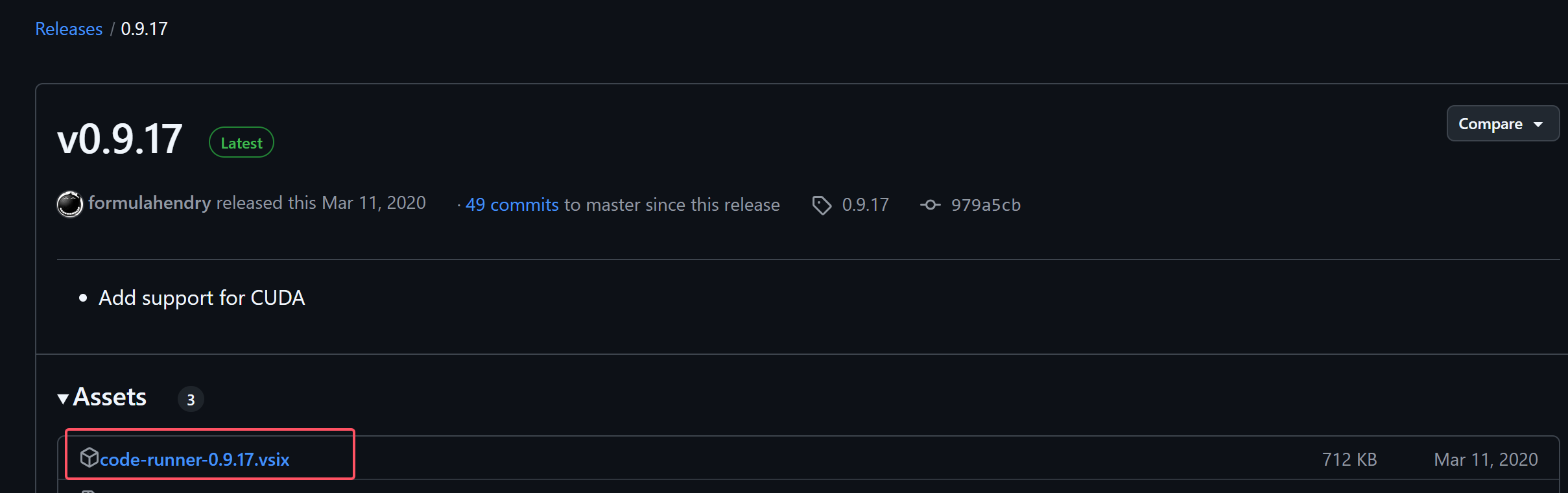Open formulahendry's round avatar image
This screenshot has width=1568, height=493.
point(70,204)
